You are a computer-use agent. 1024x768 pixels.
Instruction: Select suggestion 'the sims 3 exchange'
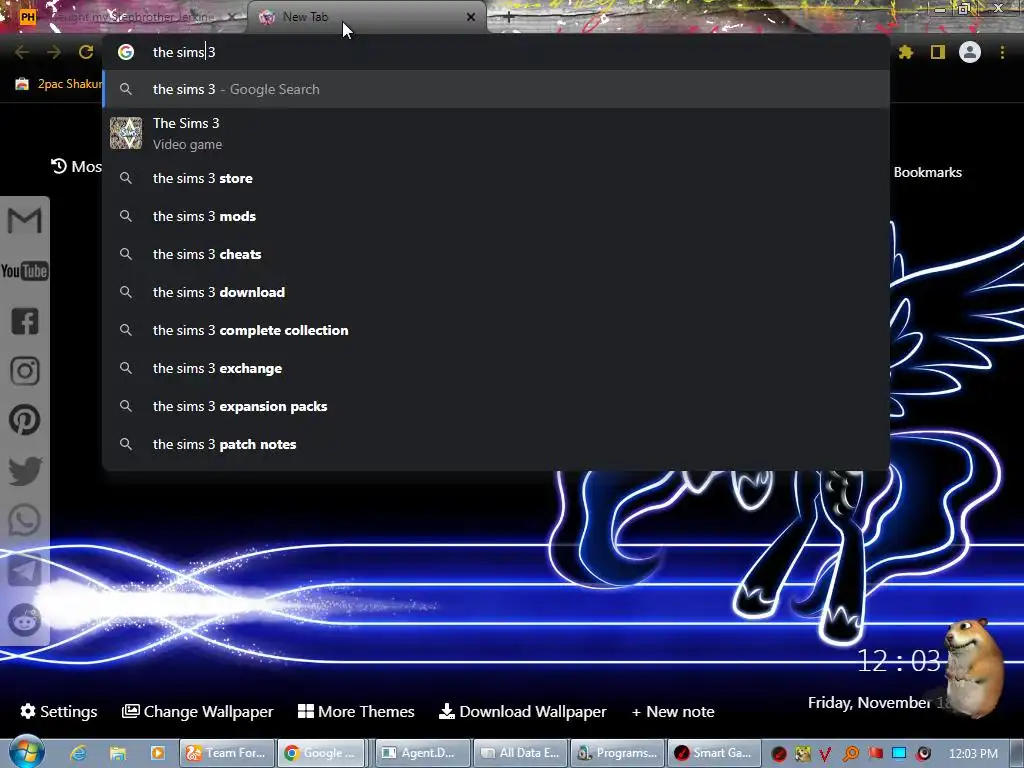click(496, 368)
